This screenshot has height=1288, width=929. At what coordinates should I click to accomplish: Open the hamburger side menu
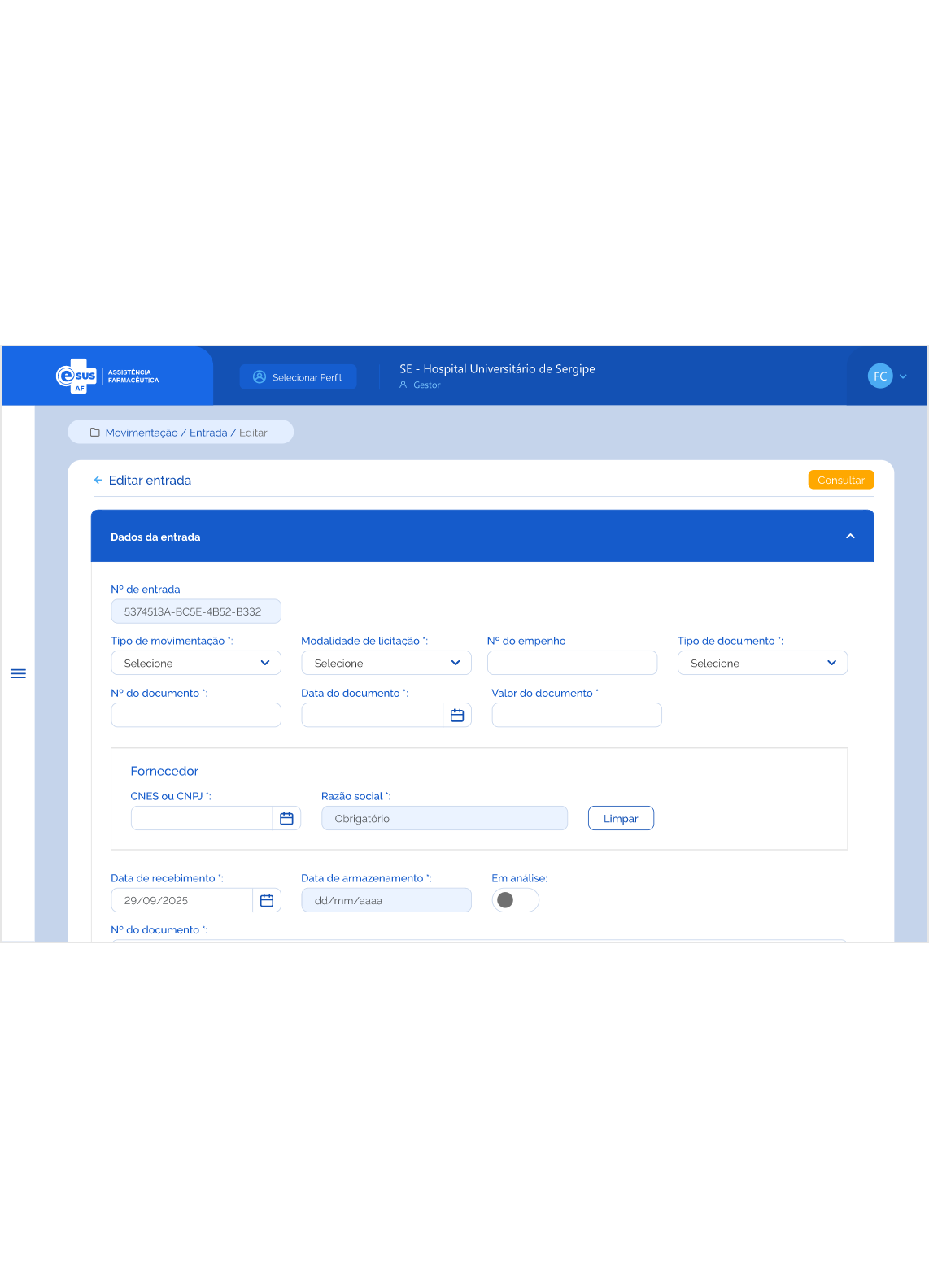(18, 673)
